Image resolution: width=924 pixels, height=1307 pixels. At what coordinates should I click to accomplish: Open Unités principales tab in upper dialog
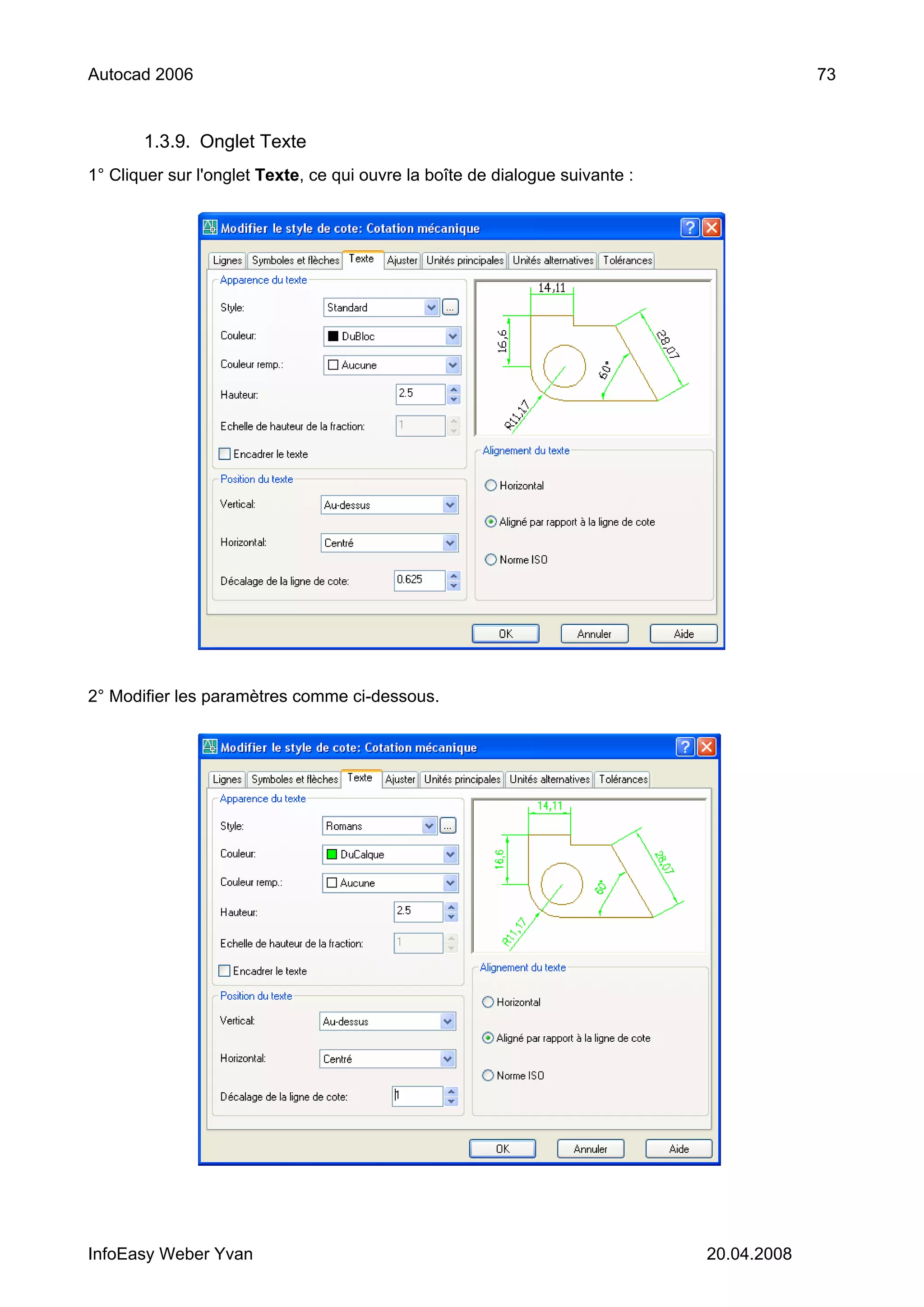(x=465, y=261)
